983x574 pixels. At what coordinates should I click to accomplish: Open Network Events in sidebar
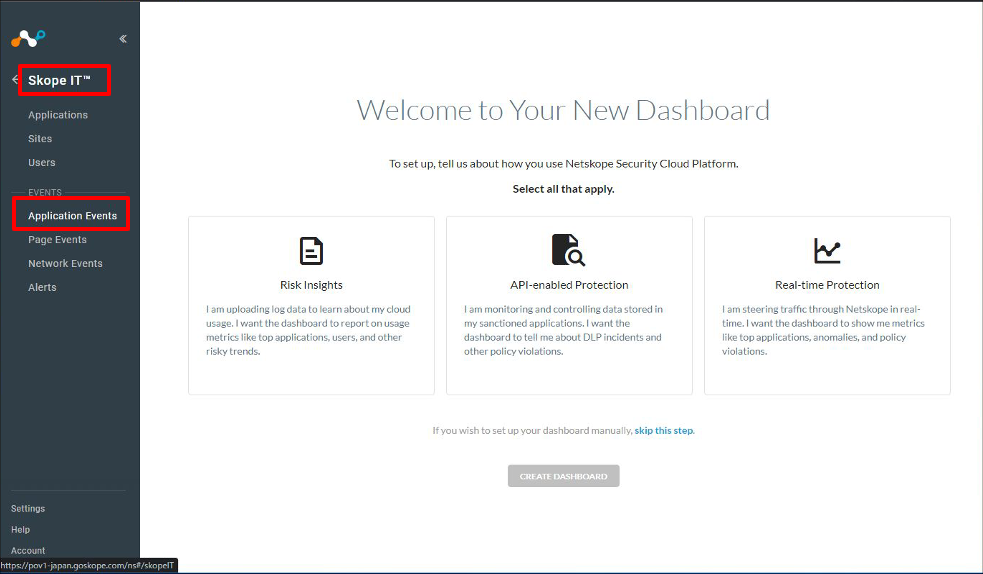click(65, 263)
